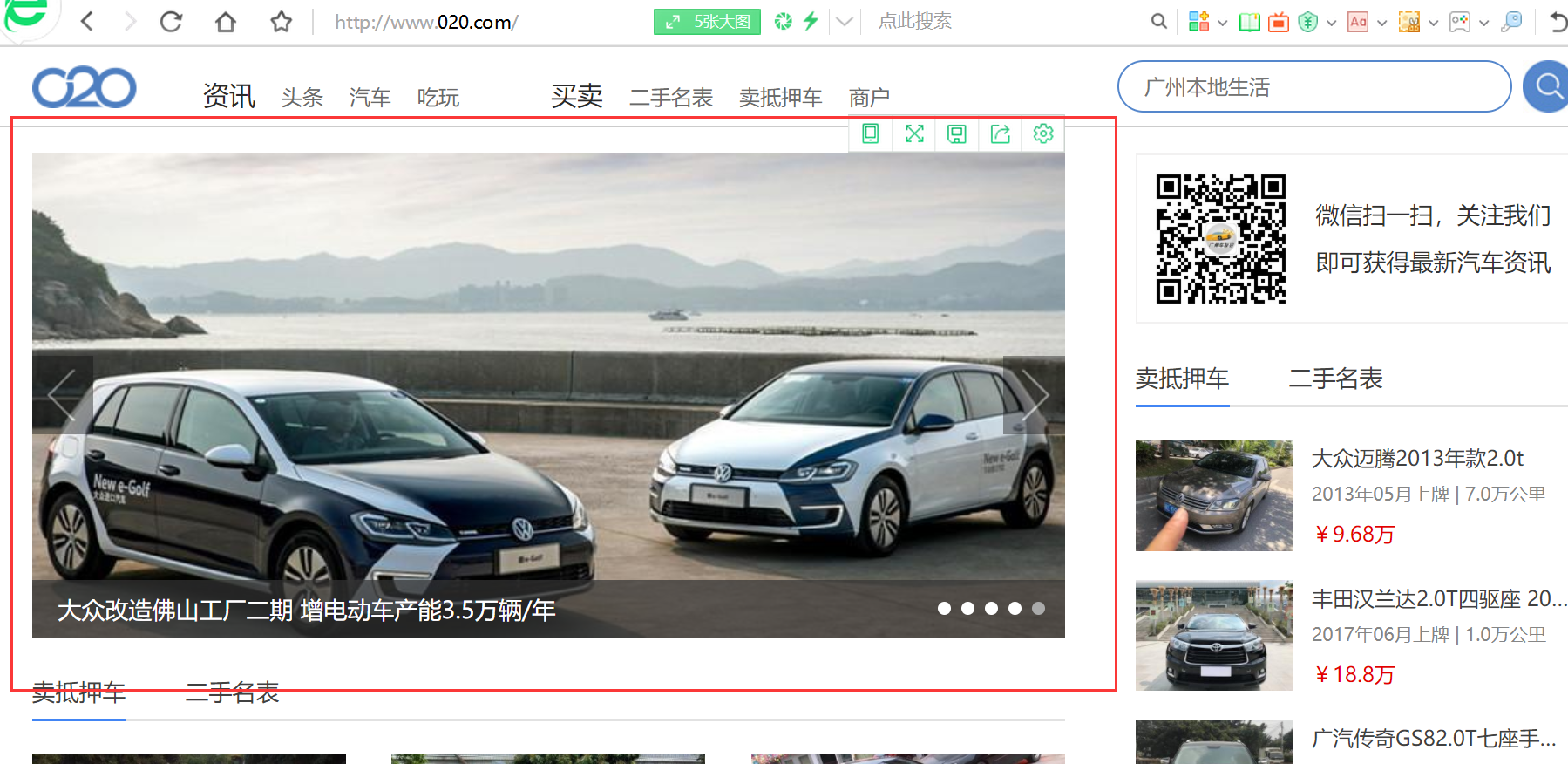
Task: Open the image toolbar settings gear
Action: (1043, 133)
